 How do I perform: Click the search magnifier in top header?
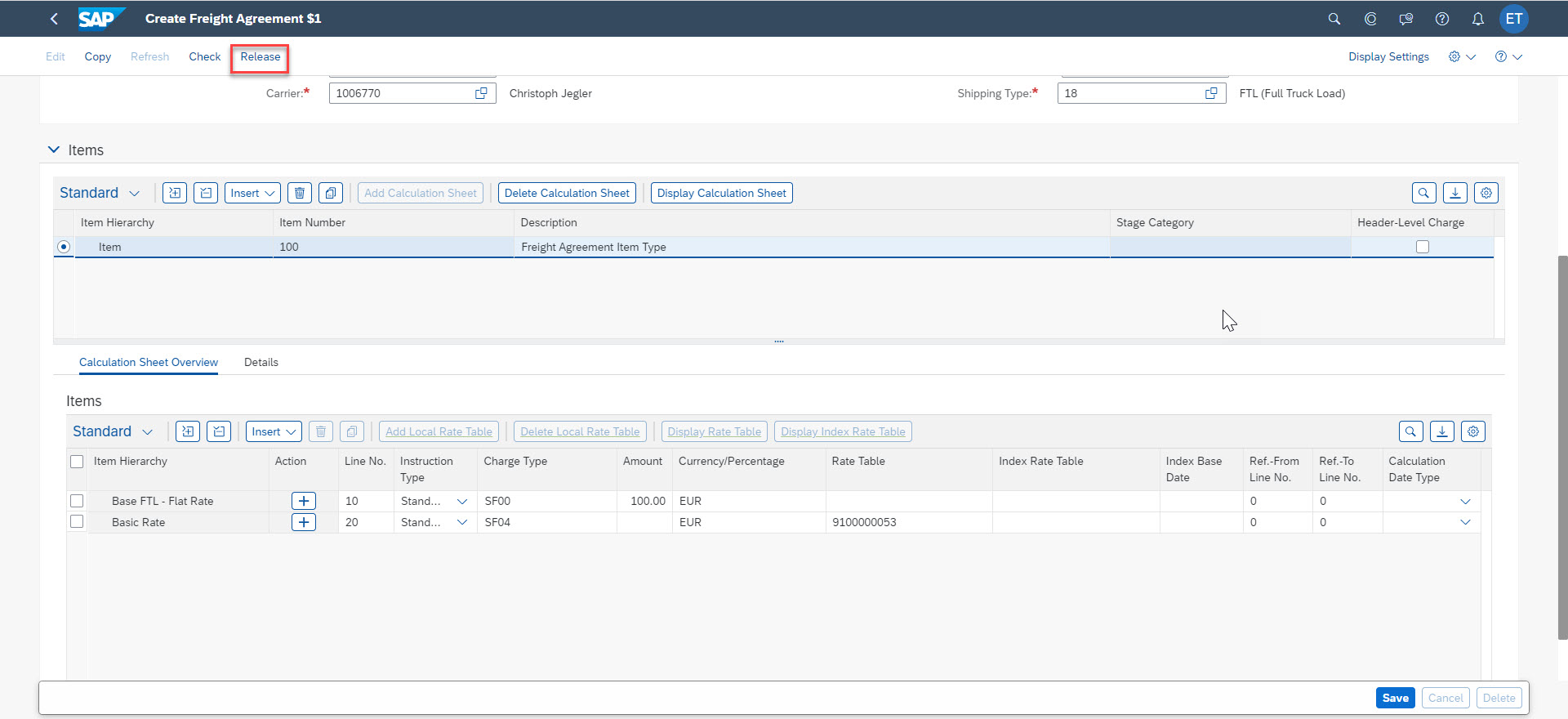1334,19
